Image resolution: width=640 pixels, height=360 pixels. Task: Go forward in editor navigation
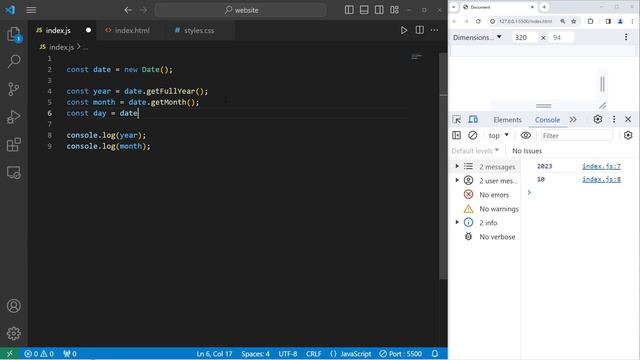click(143, 10)
